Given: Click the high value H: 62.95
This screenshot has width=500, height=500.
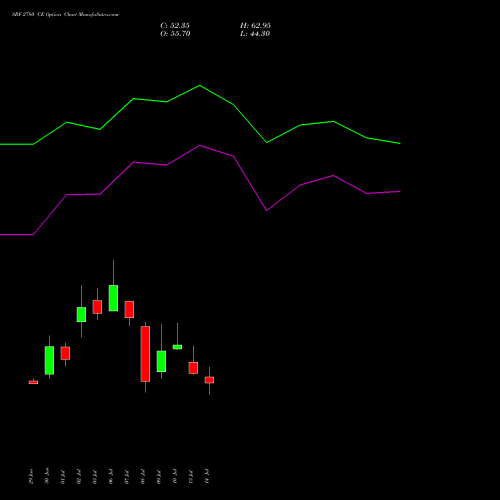Looking at the screenshot, I should point(255,26).
